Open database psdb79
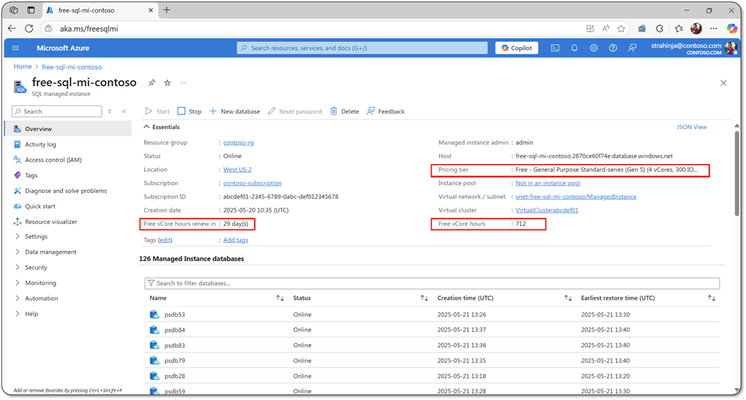The width and height of the screenshot is (746, 400). 175,361
